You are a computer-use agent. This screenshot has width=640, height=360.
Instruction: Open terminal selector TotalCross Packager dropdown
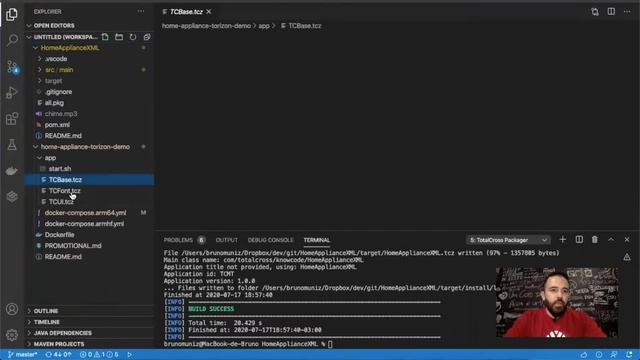click(x=508, y=240)
